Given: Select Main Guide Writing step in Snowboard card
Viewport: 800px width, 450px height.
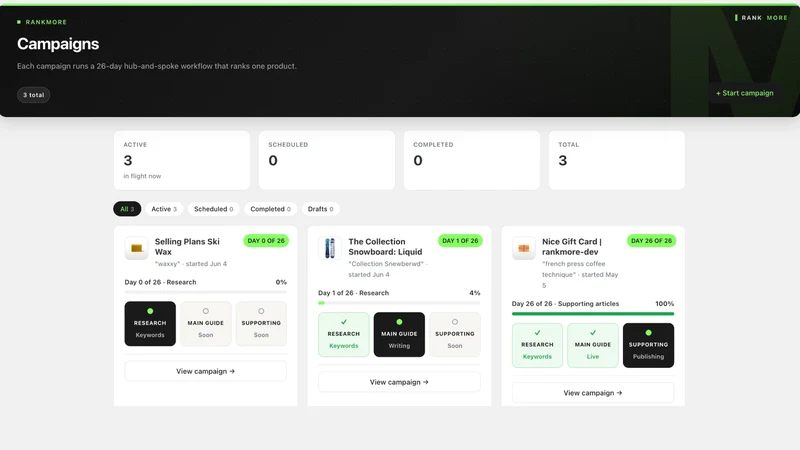Looking at the screenshot, I should (399, 334).
